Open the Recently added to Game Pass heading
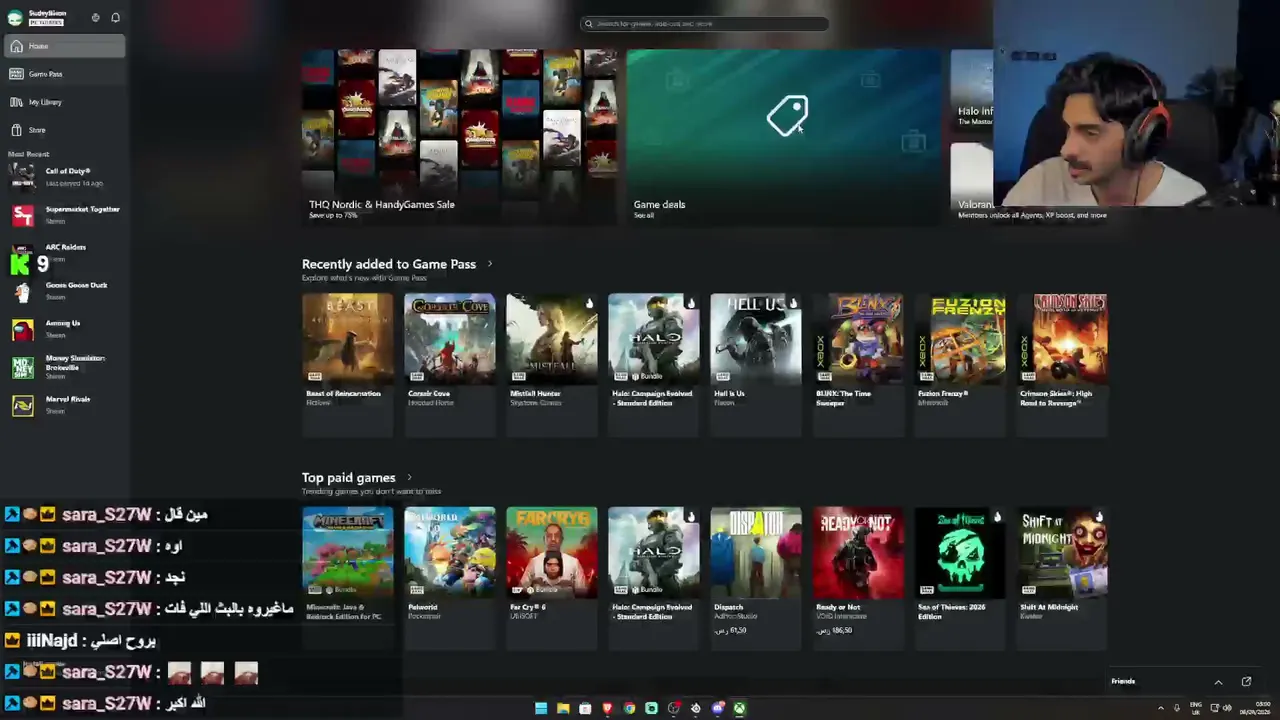Viewport: 1280px width, 720px height. click(x=389, y=264)
